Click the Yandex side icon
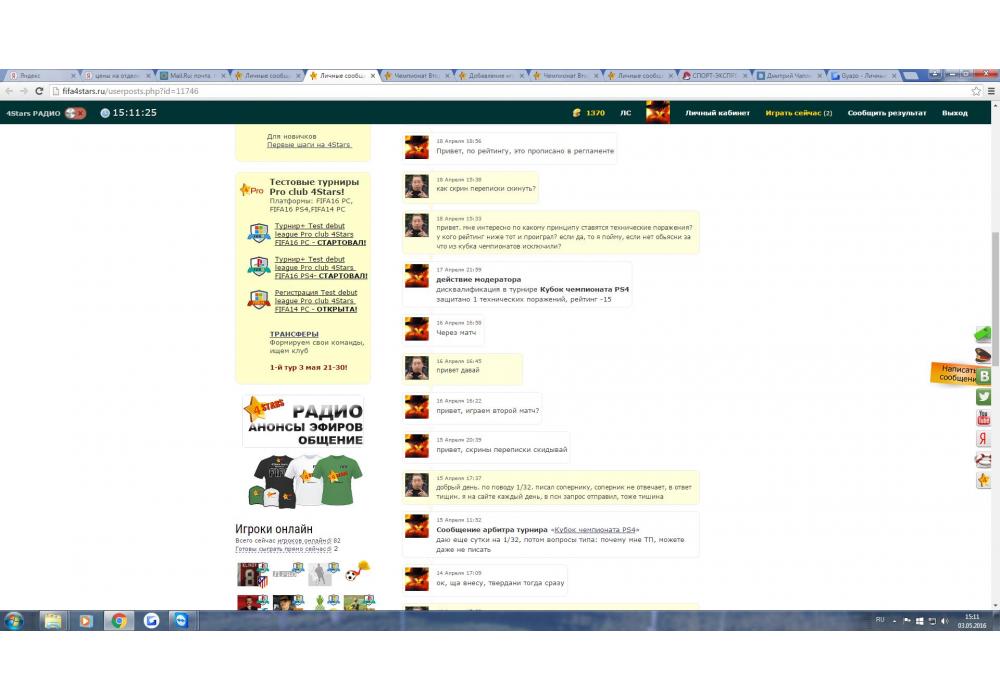This screenshot has height=700, width=1000. 984,439
